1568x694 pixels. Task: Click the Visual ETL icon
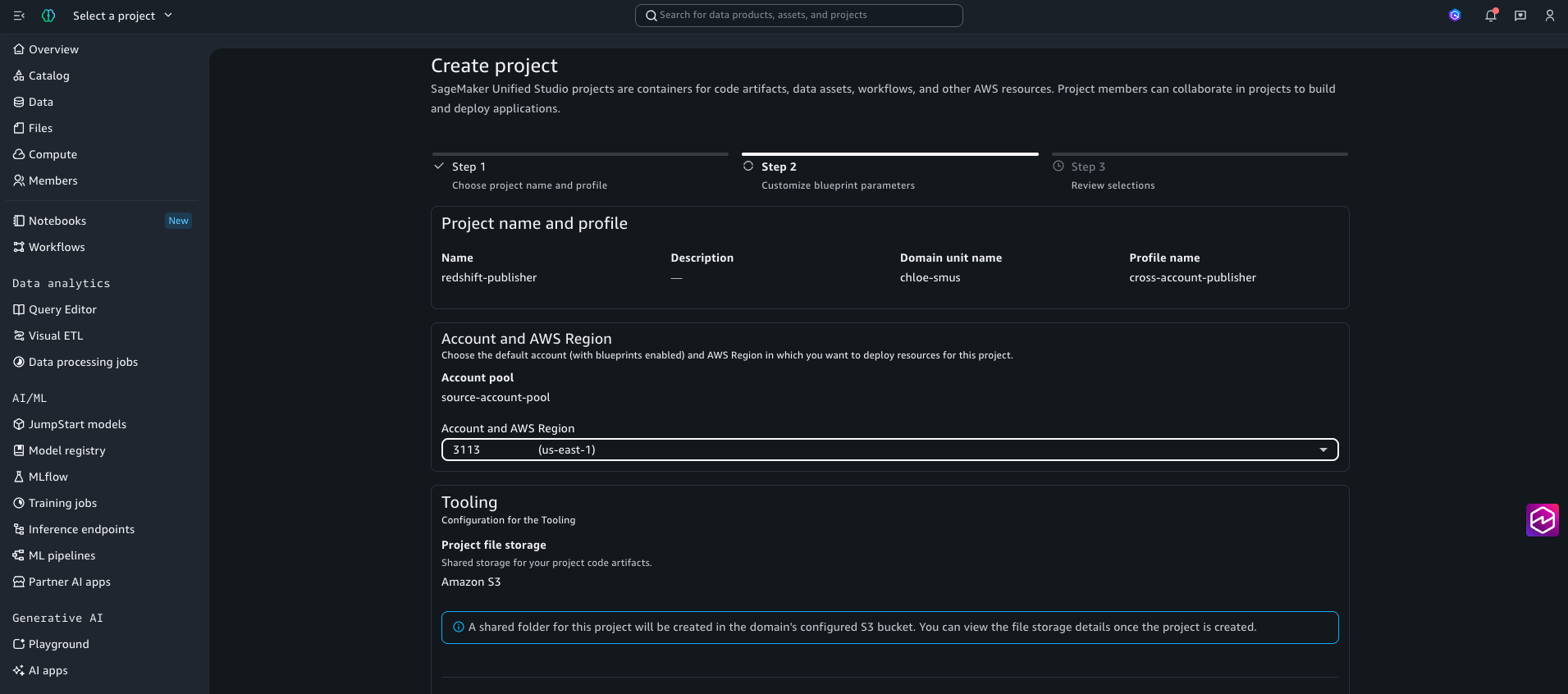tap(19, 336)
